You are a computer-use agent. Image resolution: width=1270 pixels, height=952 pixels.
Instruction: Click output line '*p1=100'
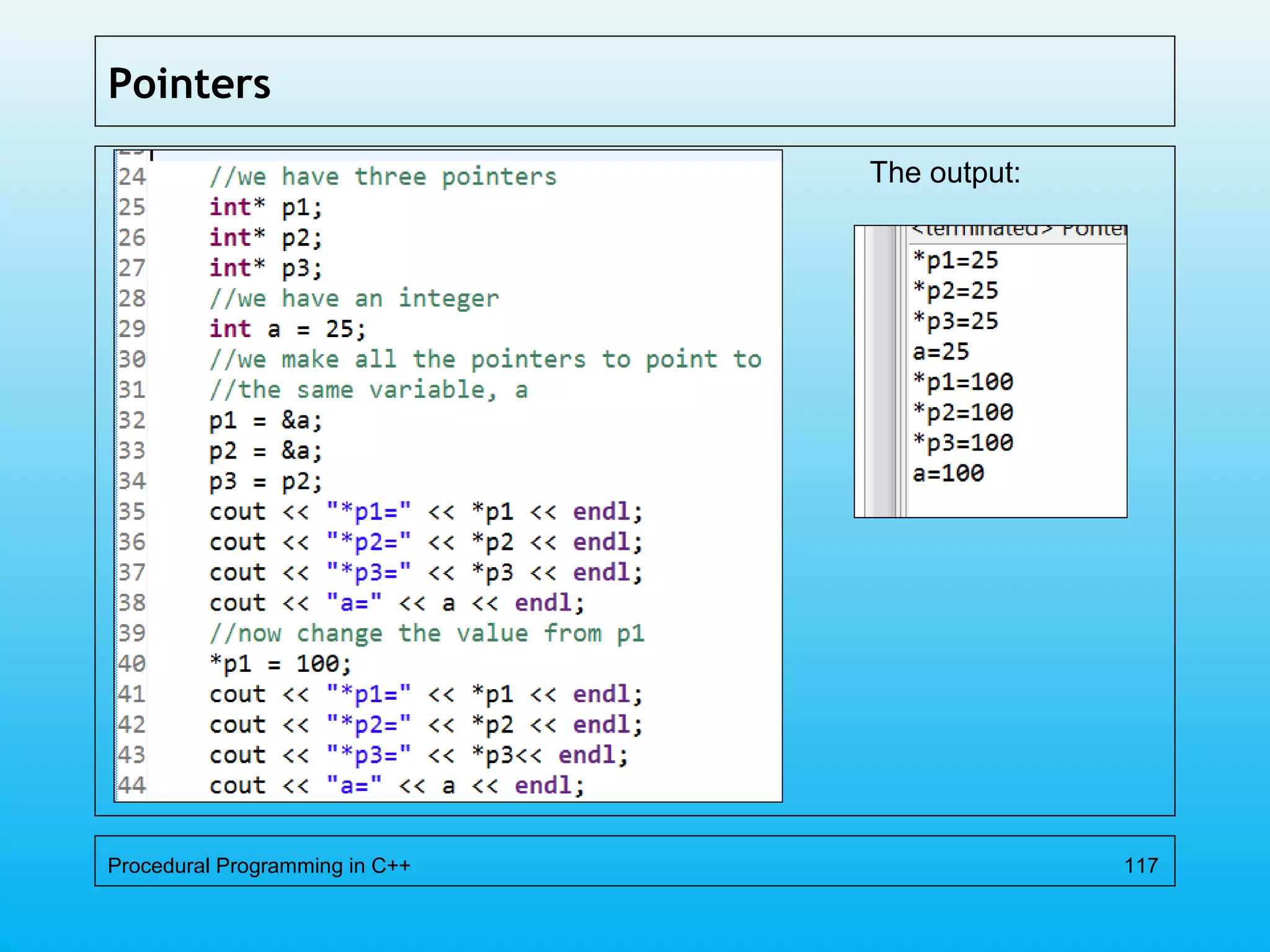pos(963,382)
